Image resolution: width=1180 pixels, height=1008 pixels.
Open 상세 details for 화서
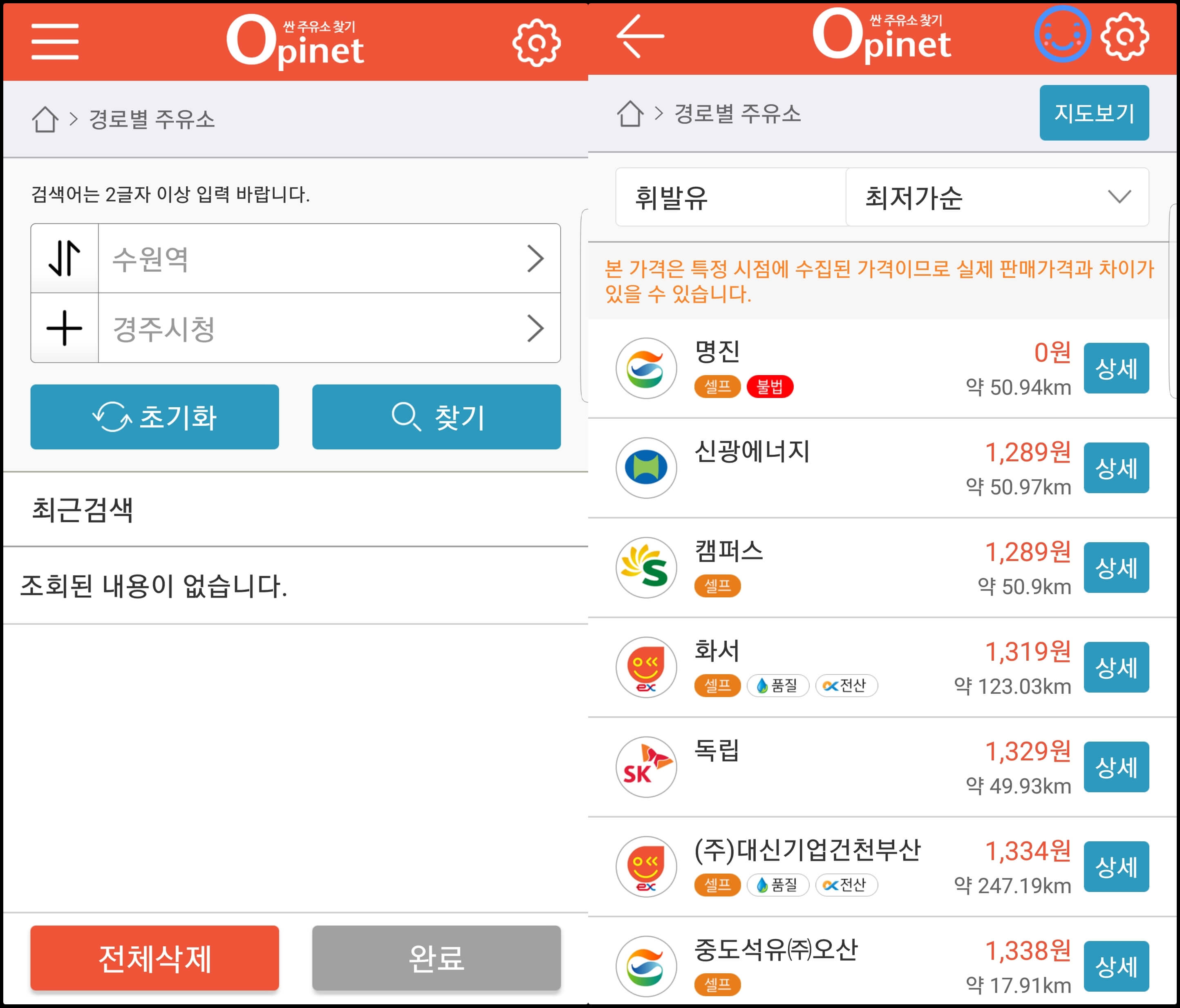tap(1116, 667)
